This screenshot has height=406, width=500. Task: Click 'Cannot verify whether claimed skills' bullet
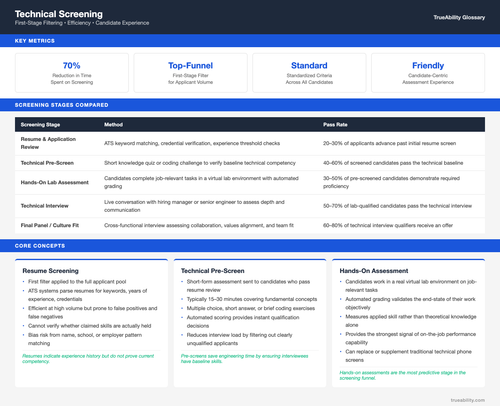tap(90, 326)
